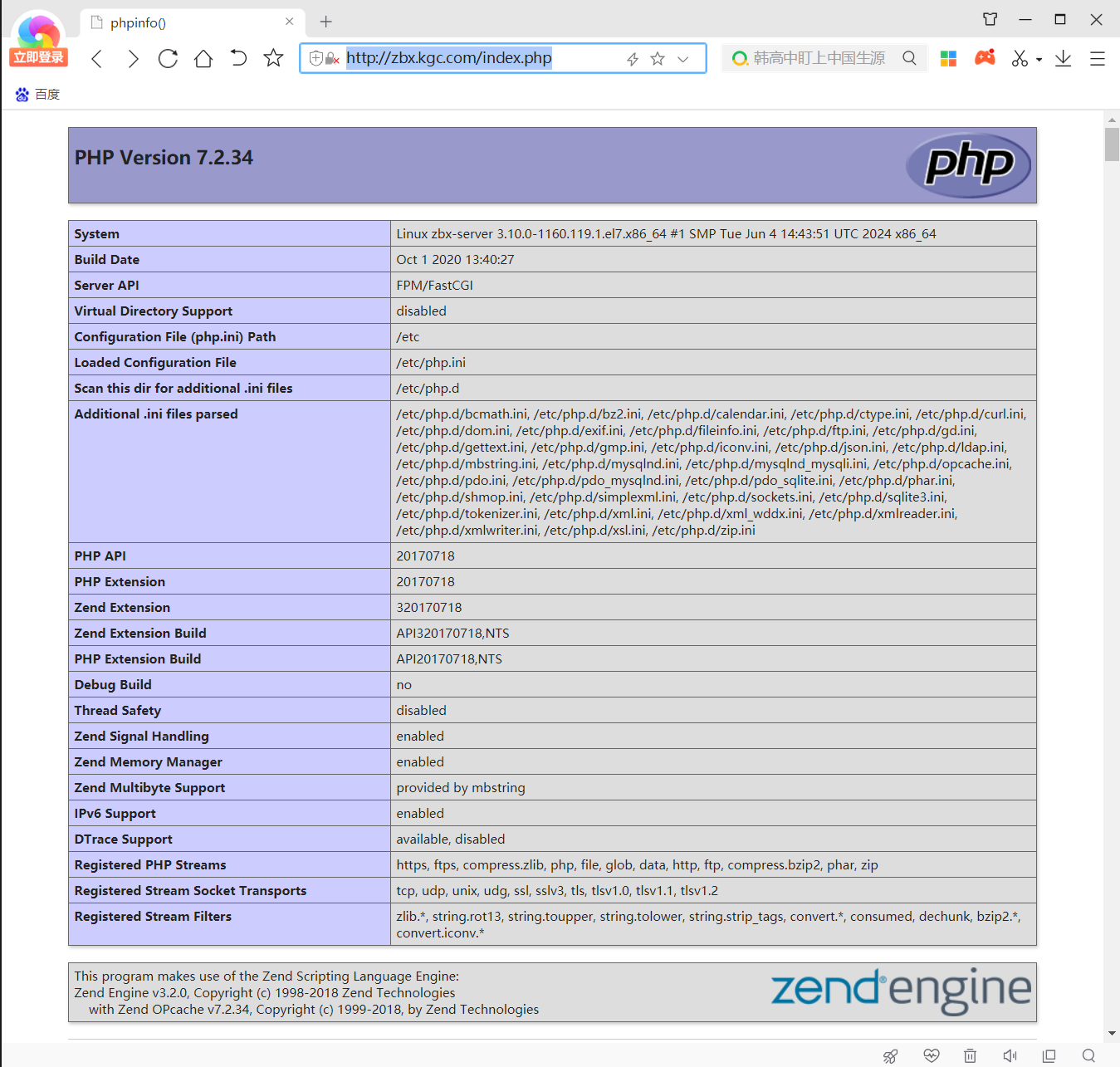Open the colorful apps grid icon
The height and width of the screenshot is (1067, 1120).
tap(948, 58)
